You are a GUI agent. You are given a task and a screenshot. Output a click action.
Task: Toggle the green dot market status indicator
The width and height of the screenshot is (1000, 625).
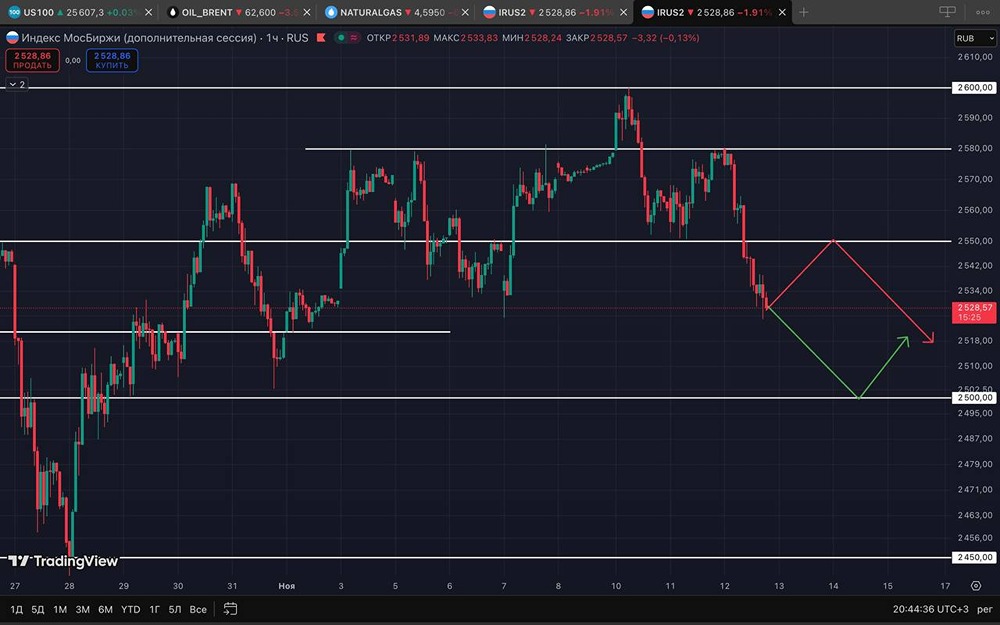tap(342, 38)
